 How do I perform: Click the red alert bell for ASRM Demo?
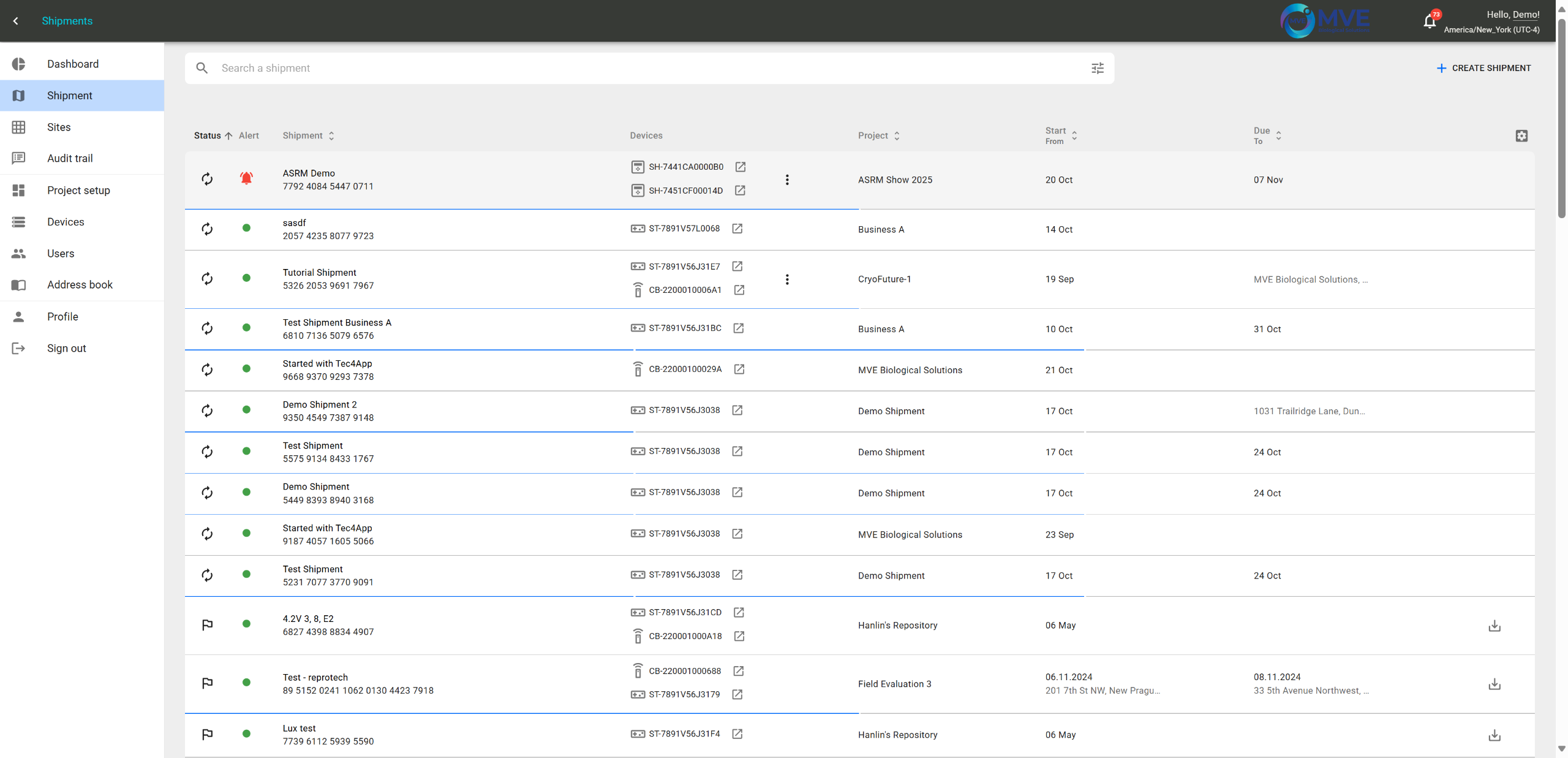click(x=246, y=179)
